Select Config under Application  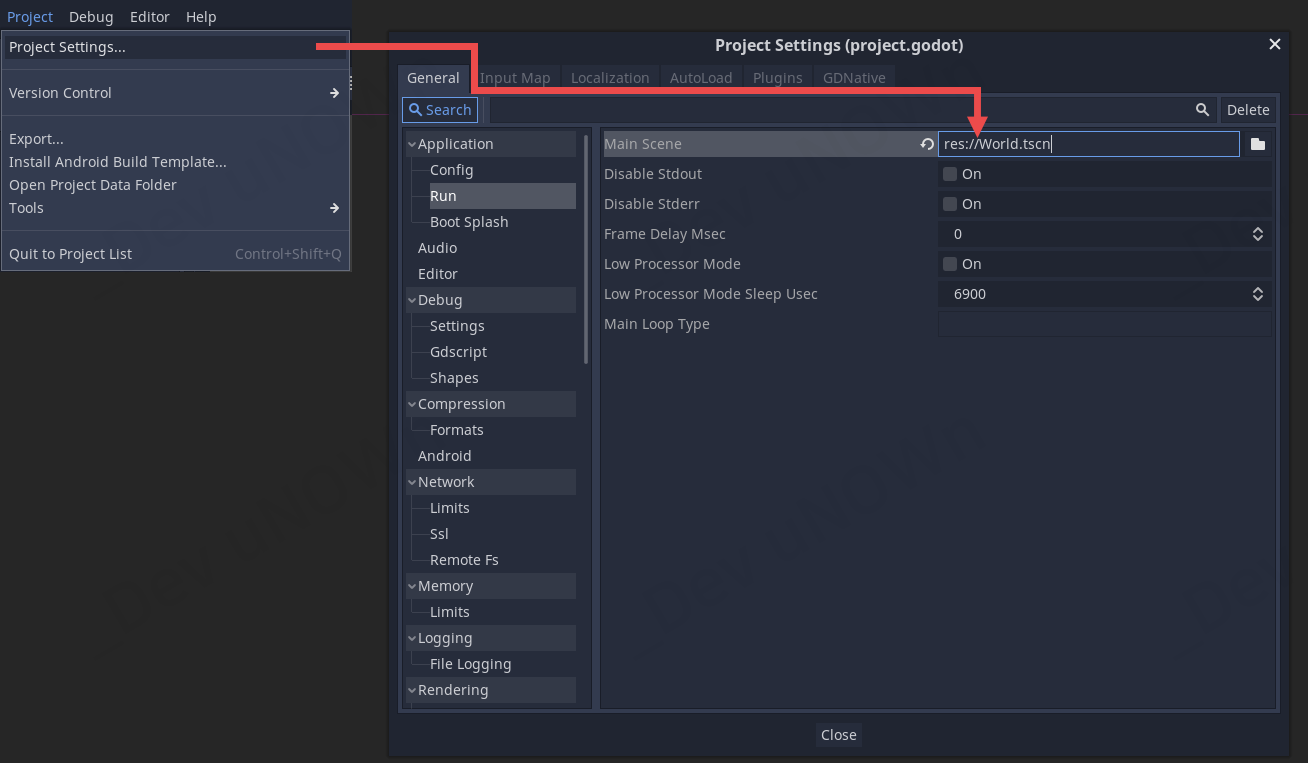click(451, 170)
